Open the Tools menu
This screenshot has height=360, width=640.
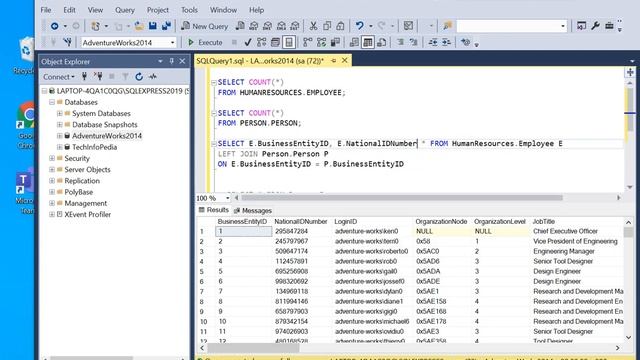(189, 10)
